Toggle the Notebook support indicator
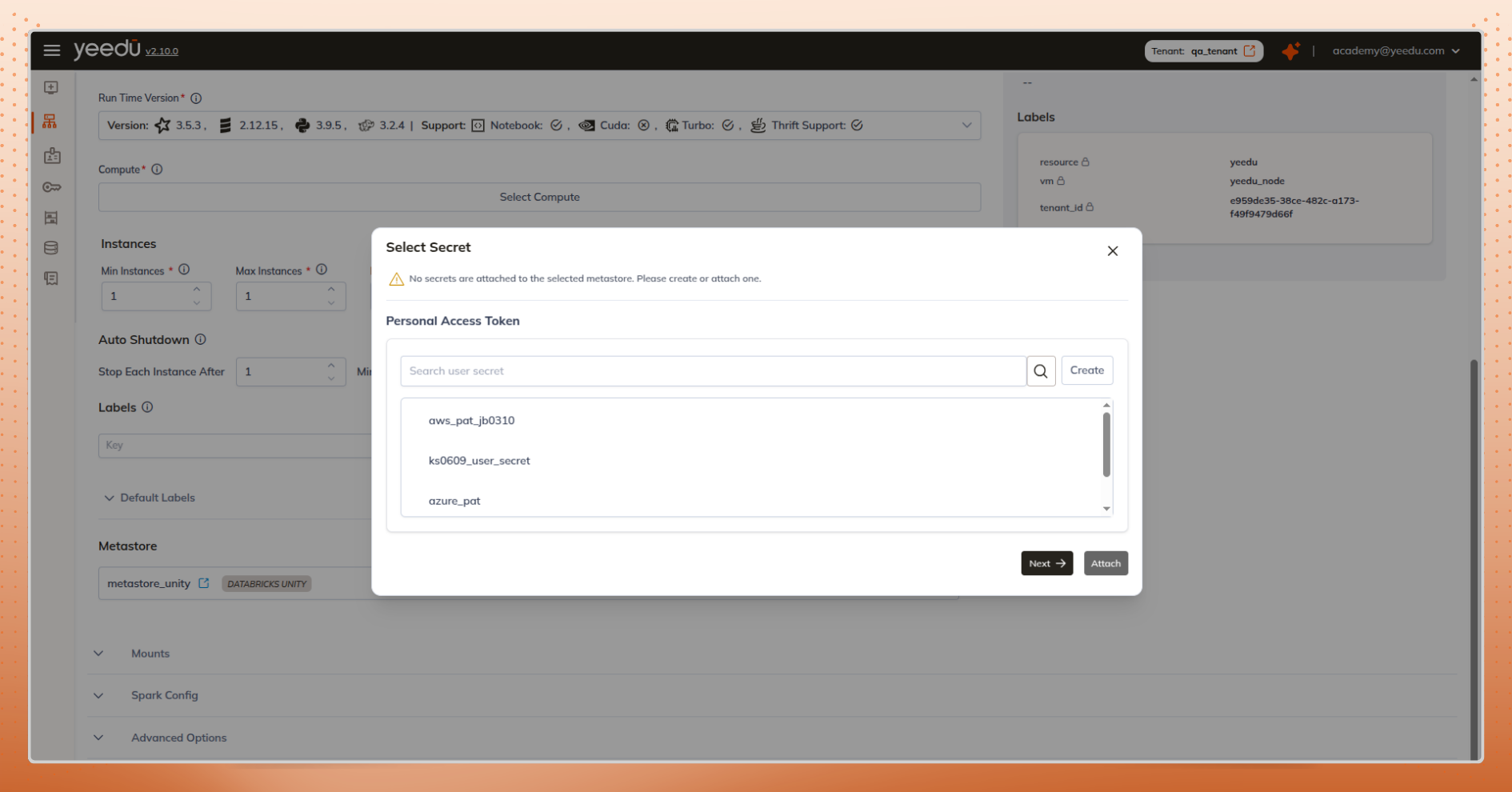The width and height of the screenshot is (1512, 792). pos(558,125)
